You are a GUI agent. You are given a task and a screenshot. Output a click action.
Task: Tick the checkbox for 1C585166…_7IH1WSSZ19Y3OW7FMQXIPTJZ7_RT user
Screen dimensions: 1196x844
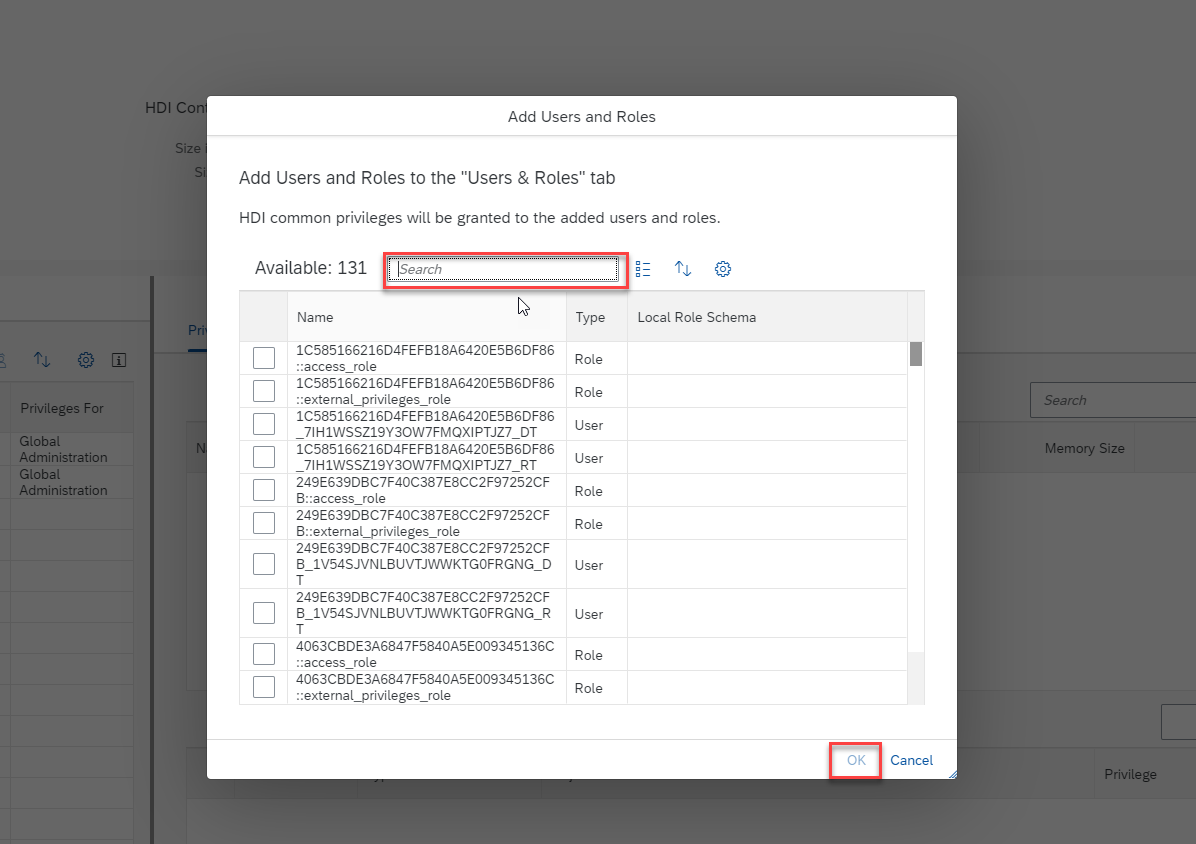[x=264, y=457]
